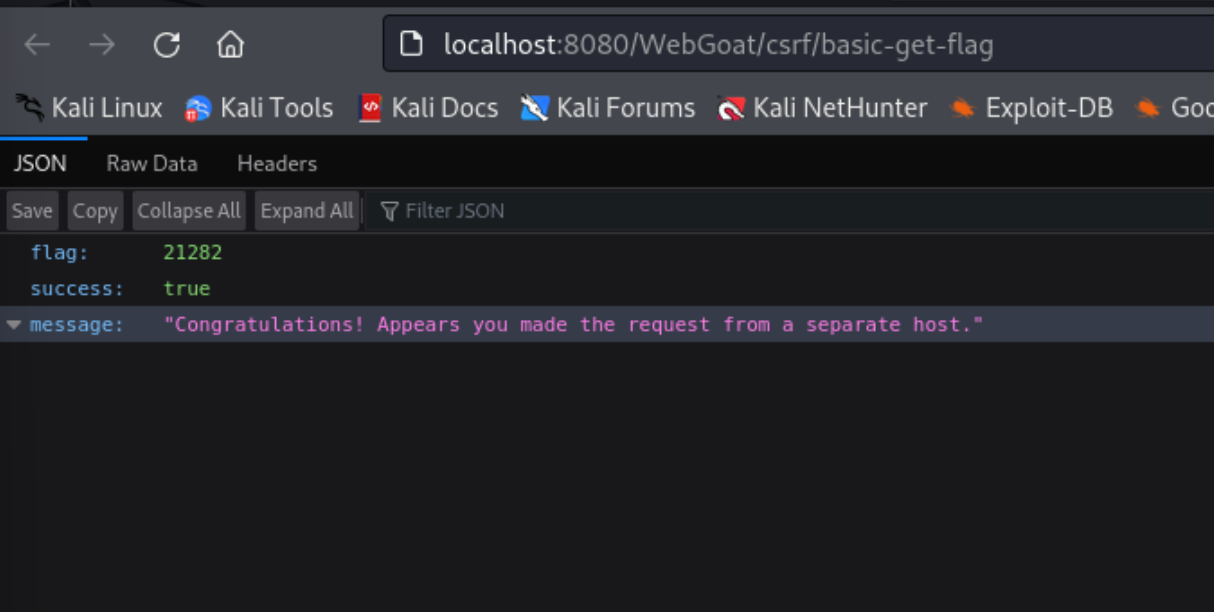Click the browser back arrow
1214x612 pixels.
coord(37,44)
